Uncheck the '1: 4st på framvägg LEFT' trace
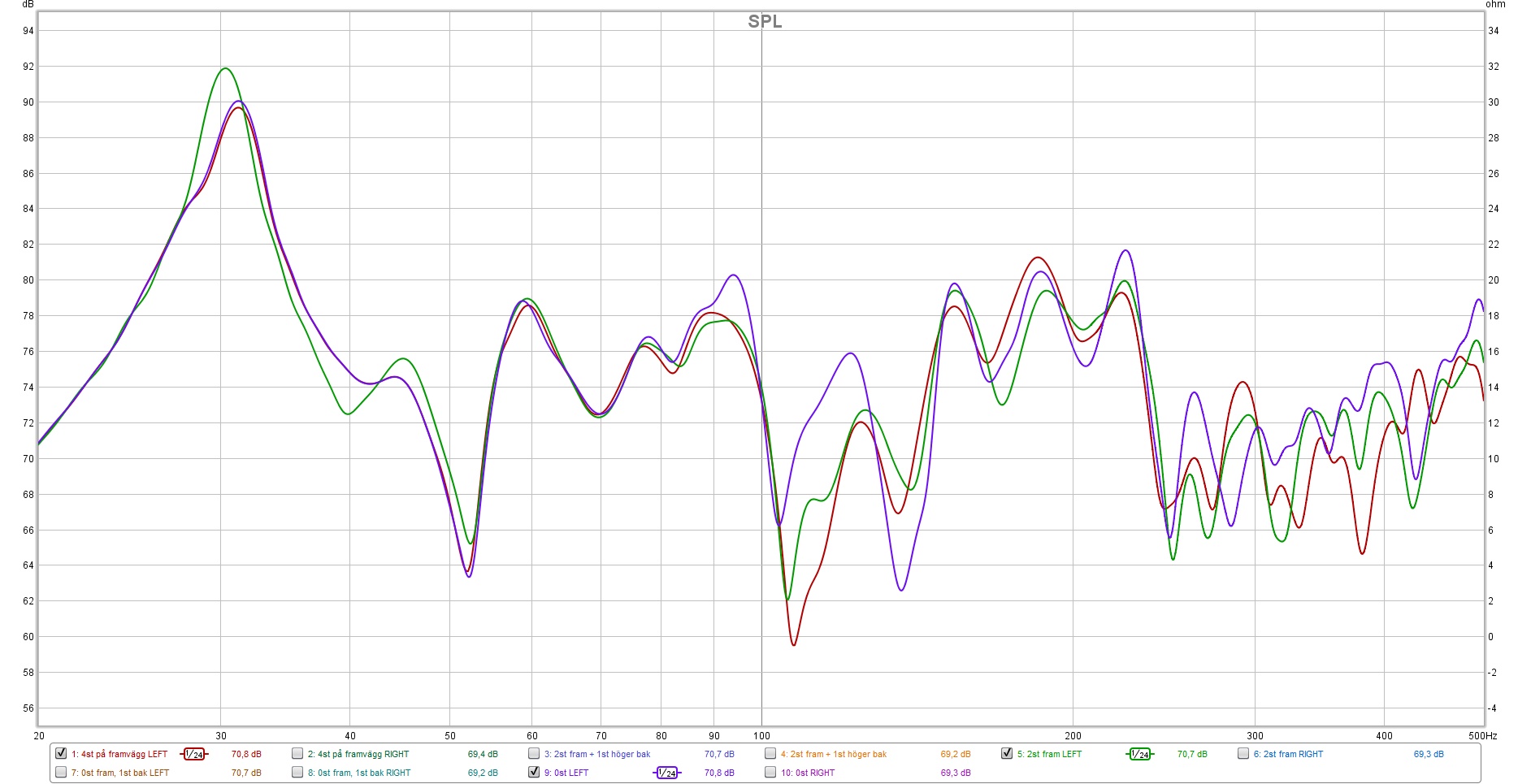1531x784 pixels. coord(61,753)
